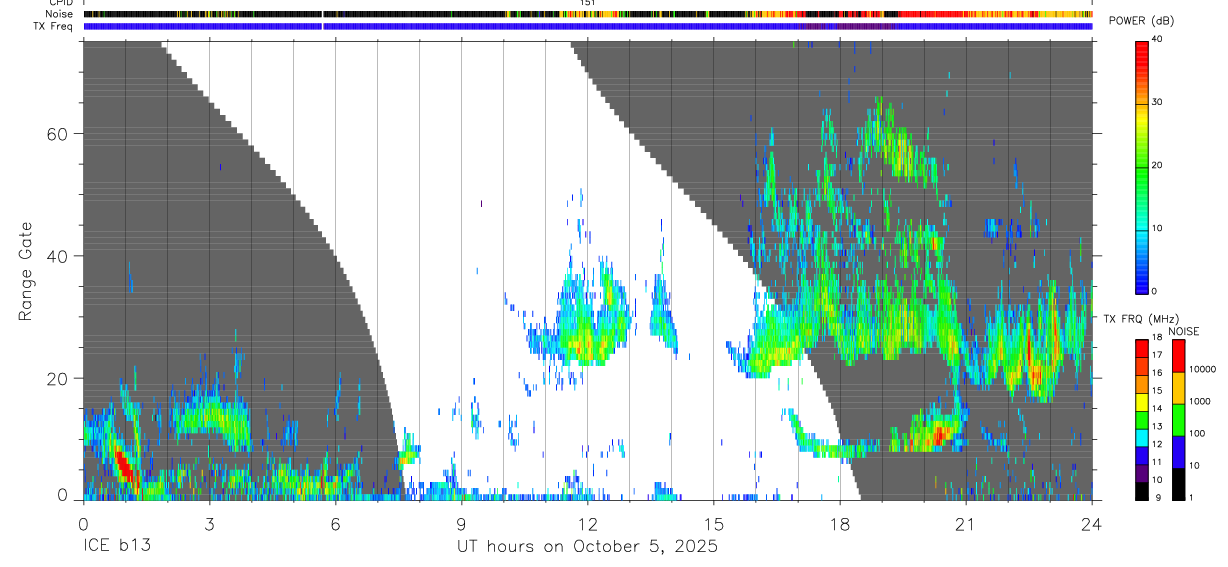Click the '13' label on the TX FRQ scale
Image resolution: width=1228 pixels, height=567 pixels.
[x=1157, y=426]
